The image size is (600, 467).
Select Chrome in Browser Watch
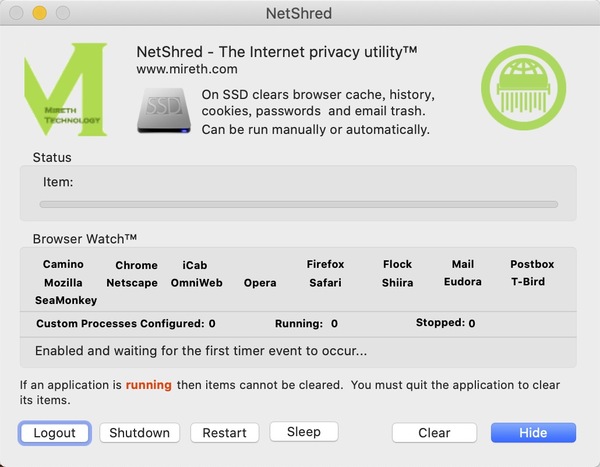pos(136,265)
